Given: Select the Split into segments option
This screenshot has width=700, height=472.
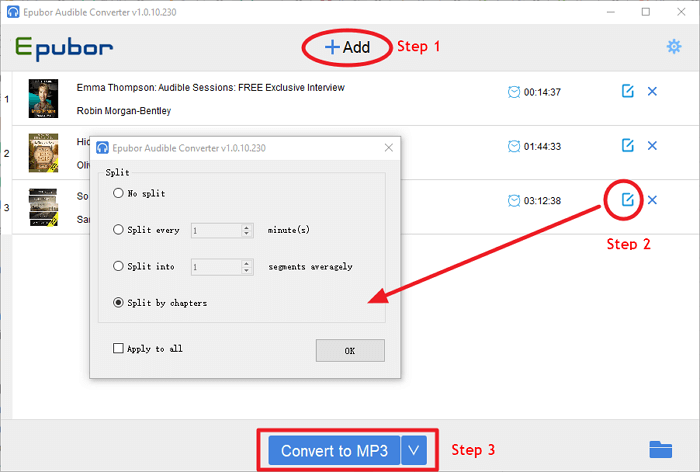Looking at the screenshot, I should pyautogui.click(x=118, y=266).
